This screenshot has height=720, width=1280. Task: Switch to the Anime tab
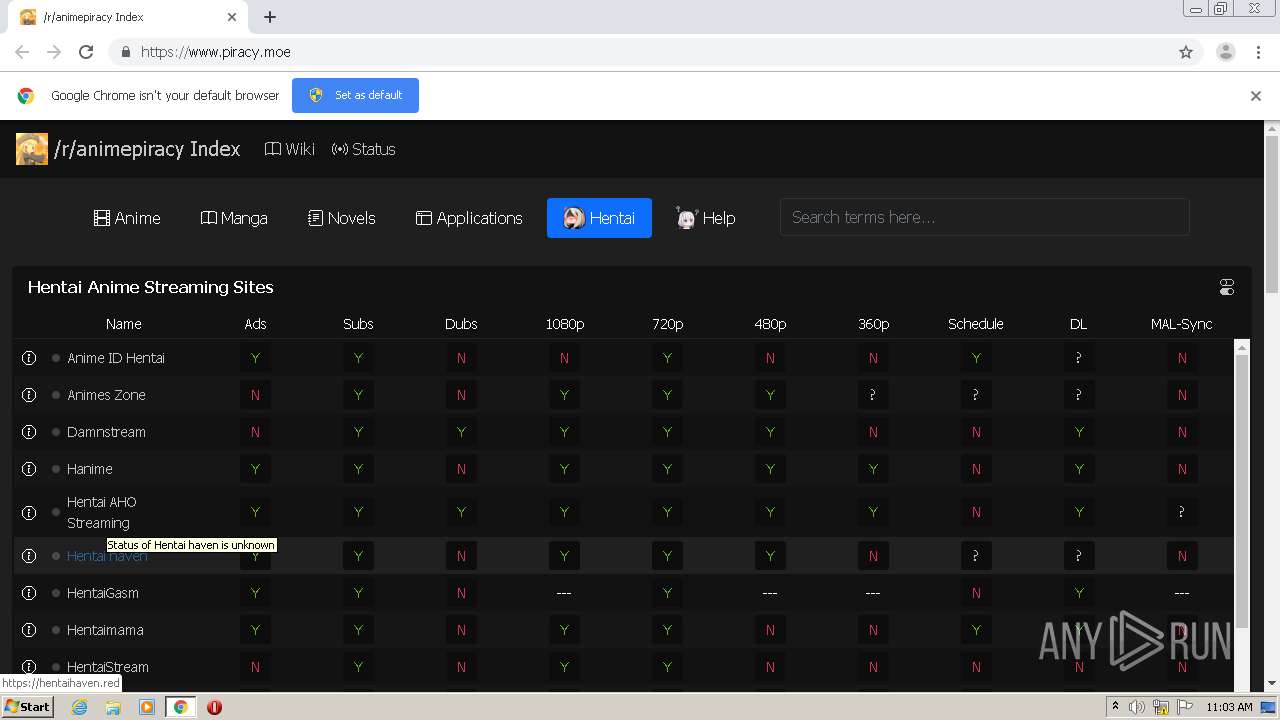pos(127,218)
